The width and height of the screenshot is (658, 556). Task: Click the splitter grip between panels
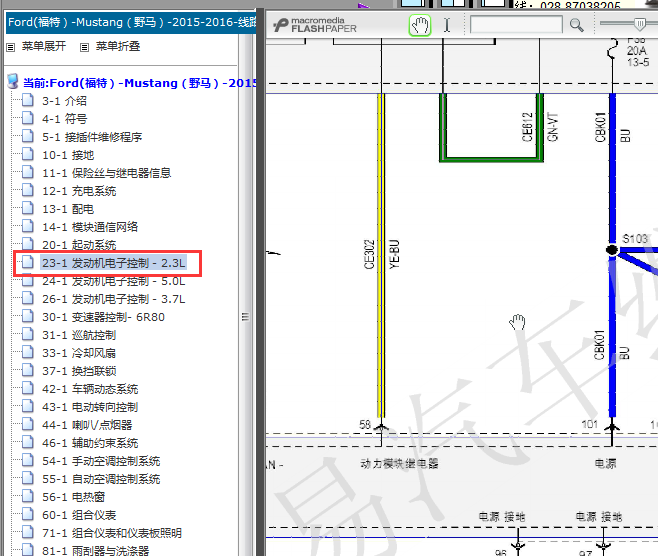[245, 317]
